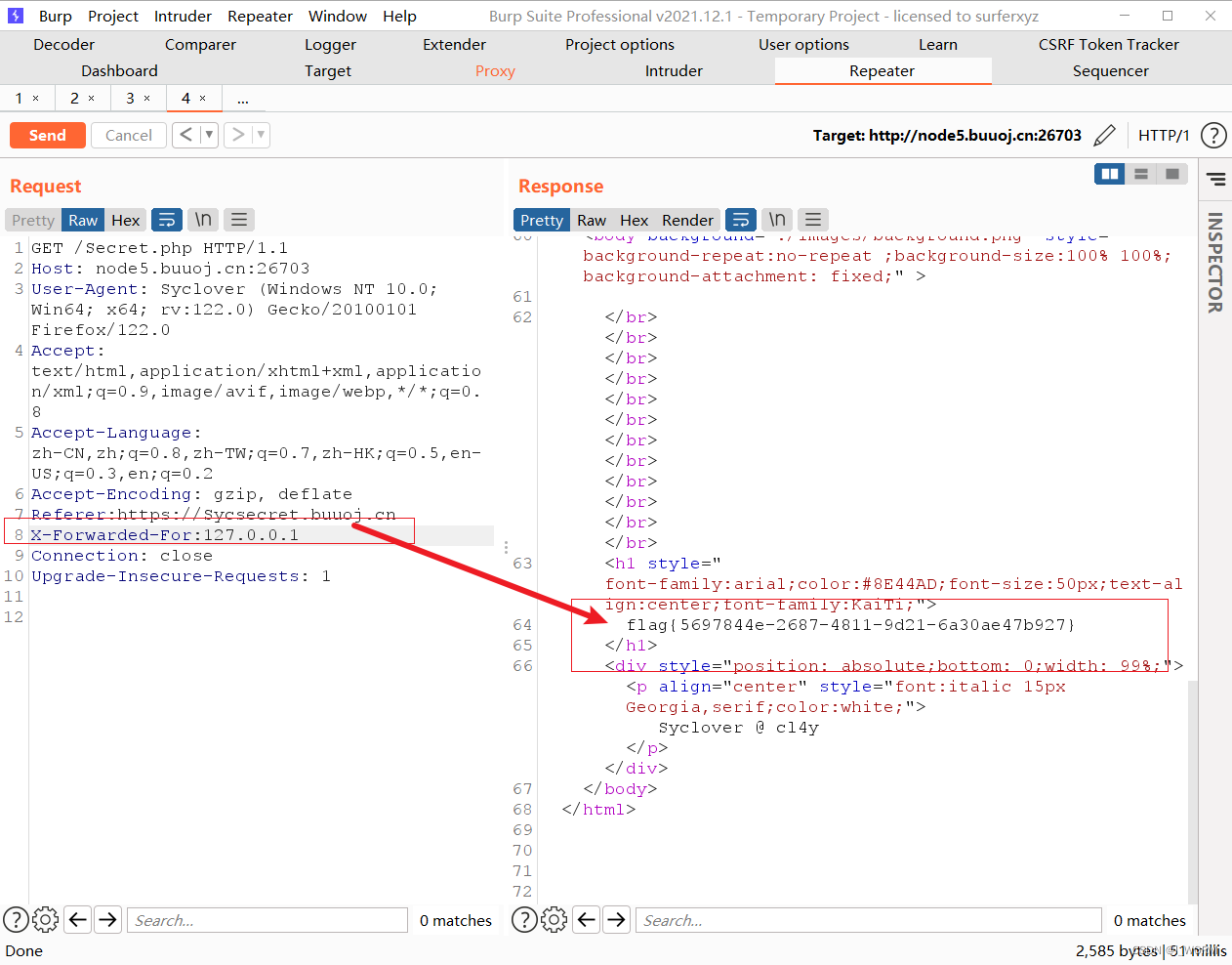Switch to the Target tab
The image size is (1232, 965).
pos(328,70)
